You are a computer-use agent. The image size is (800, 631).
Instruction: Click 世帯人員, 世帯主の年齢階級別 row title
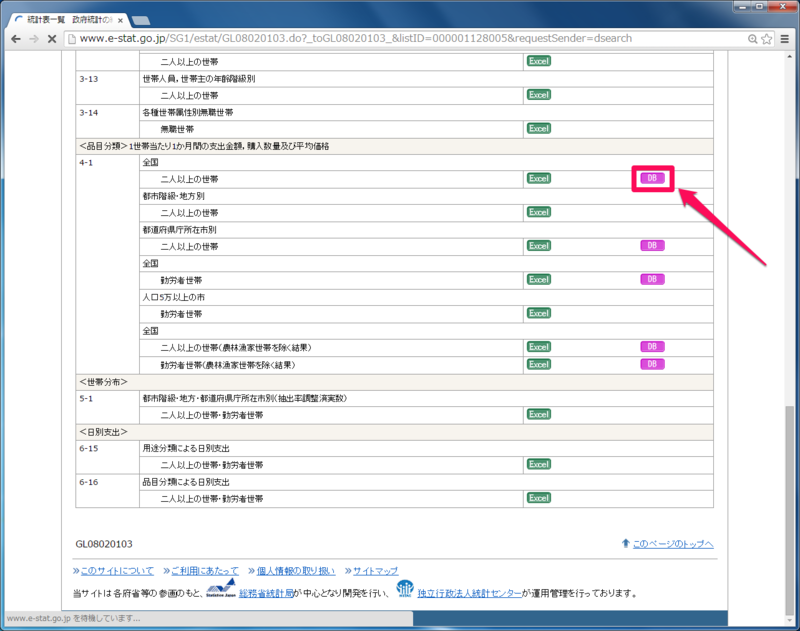tap(199, 79)
